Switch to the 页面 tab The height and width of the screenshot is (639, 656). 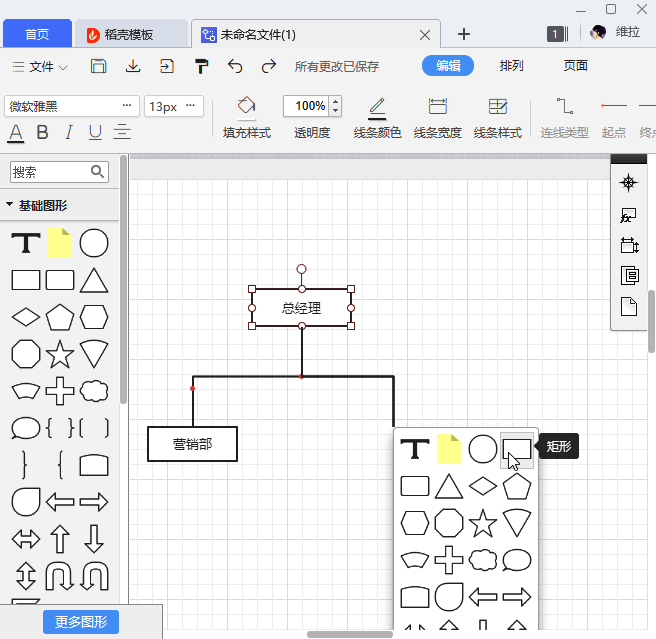click(575, 66)
